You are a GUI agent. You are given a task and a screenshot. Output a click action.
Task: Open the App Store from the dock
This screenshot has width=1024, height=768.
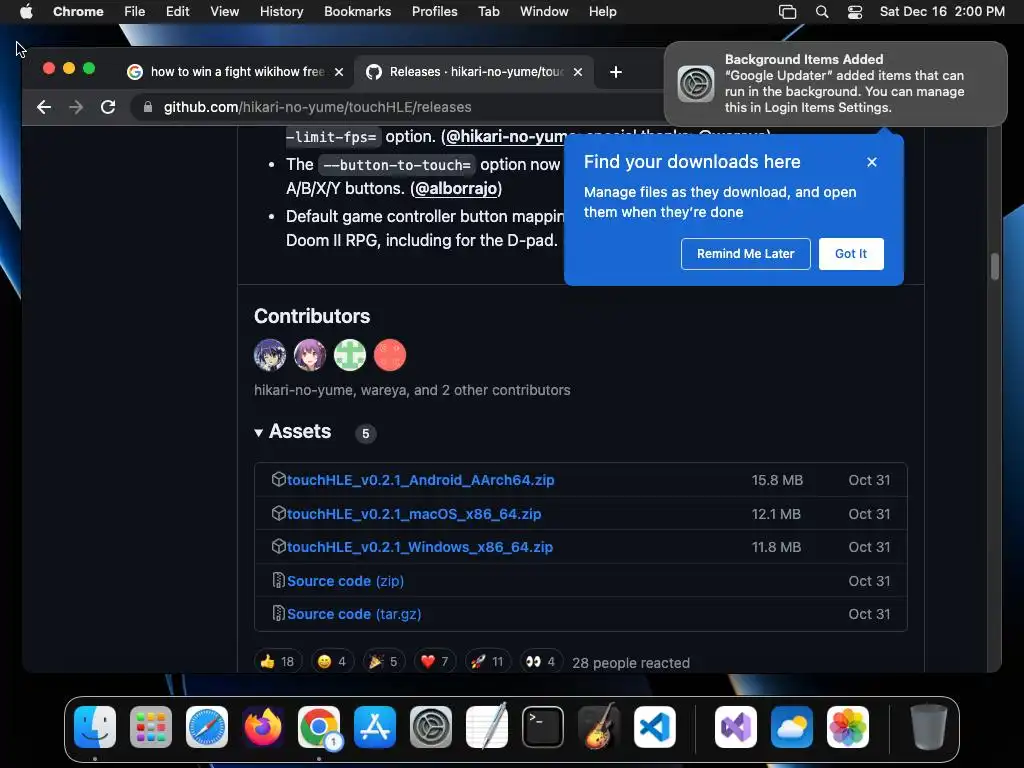[x=375, y=727]
